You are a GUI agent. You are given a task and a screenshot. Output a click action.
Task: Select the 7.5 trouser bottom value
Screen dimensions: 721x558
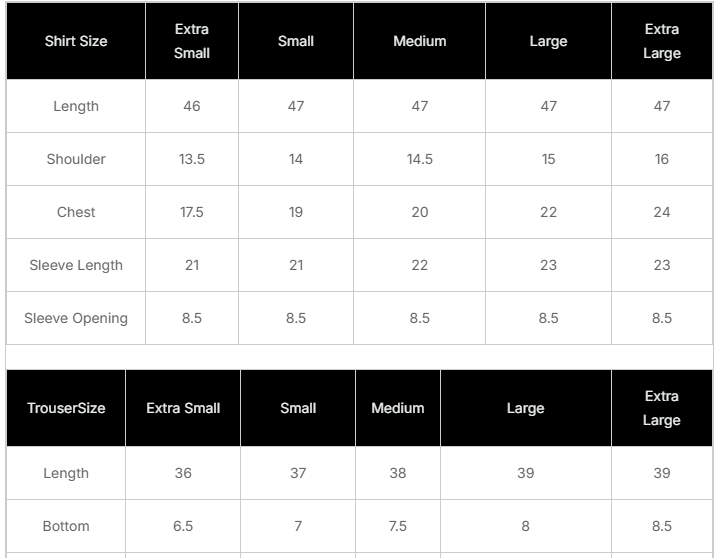click(x=398, y=526)
